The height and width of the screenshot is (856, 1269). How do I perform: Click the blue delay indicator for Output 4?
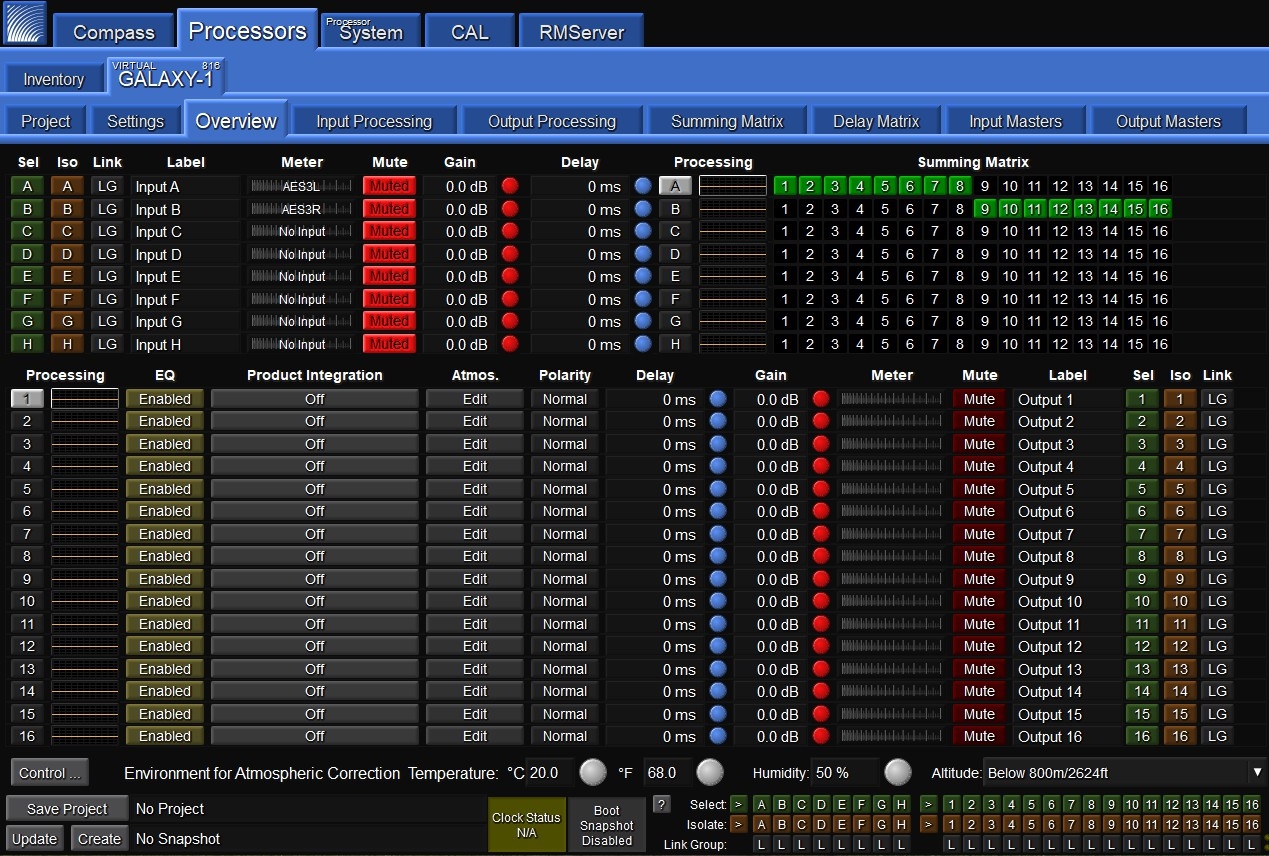coord(717,466)
